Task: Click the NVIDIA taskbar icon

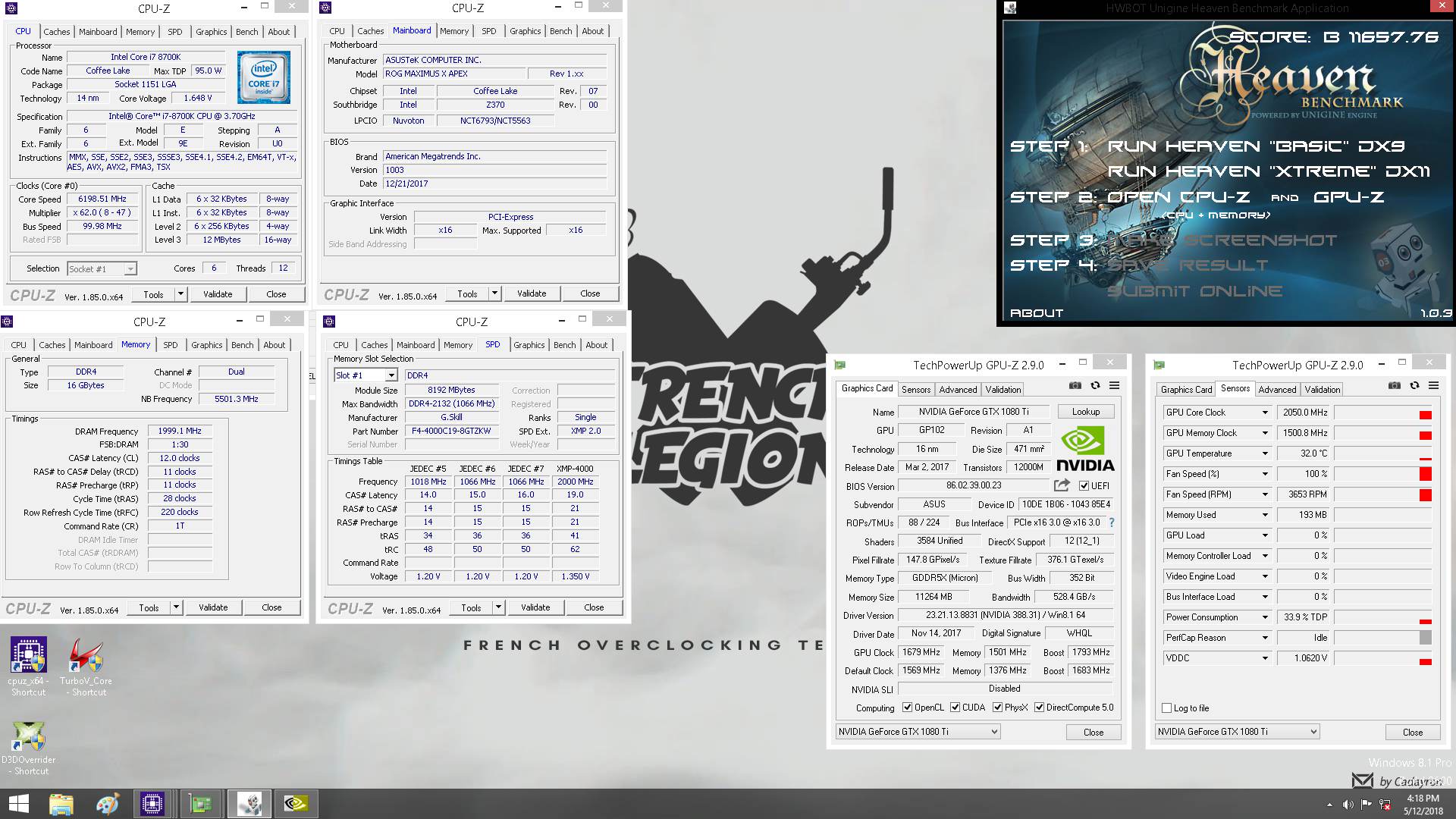Action: 297,804
